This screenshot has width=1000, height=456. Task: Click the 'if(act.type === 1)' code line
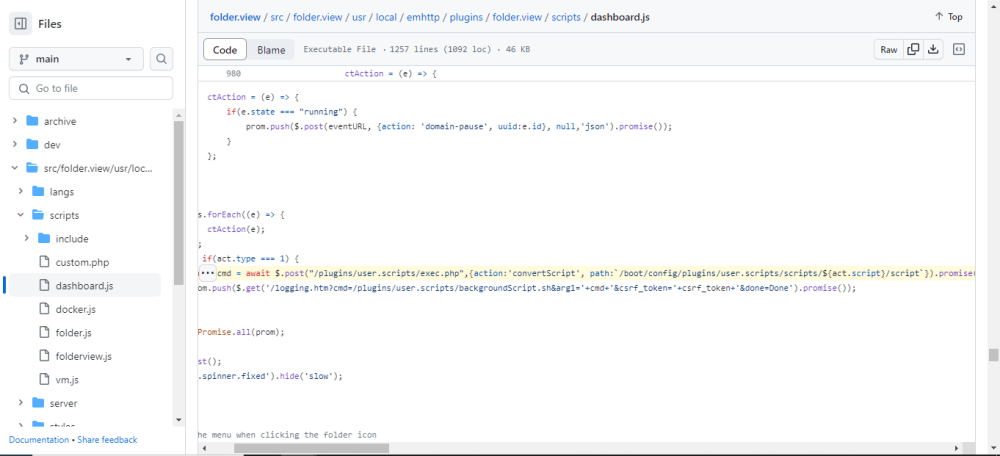coord(251,258)
